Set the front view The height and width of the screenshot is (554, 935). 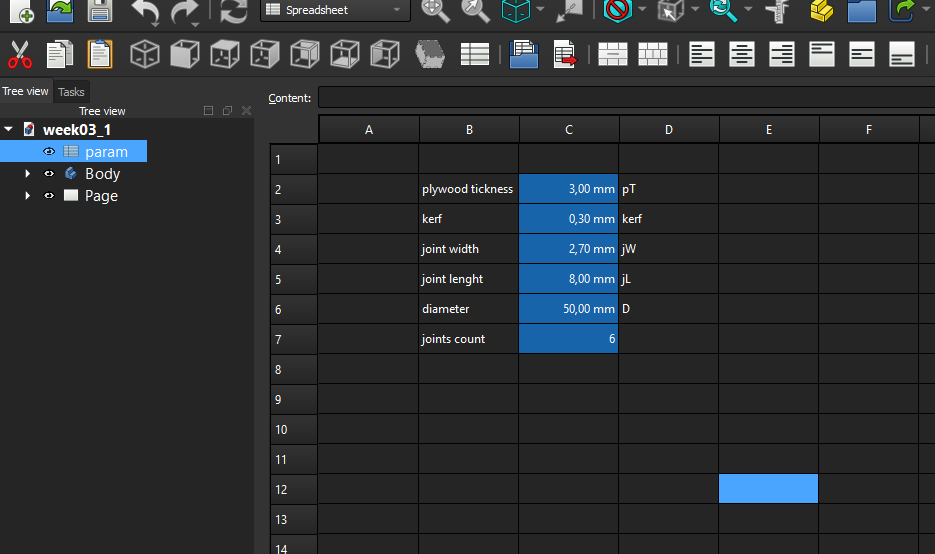coord(185,54)
